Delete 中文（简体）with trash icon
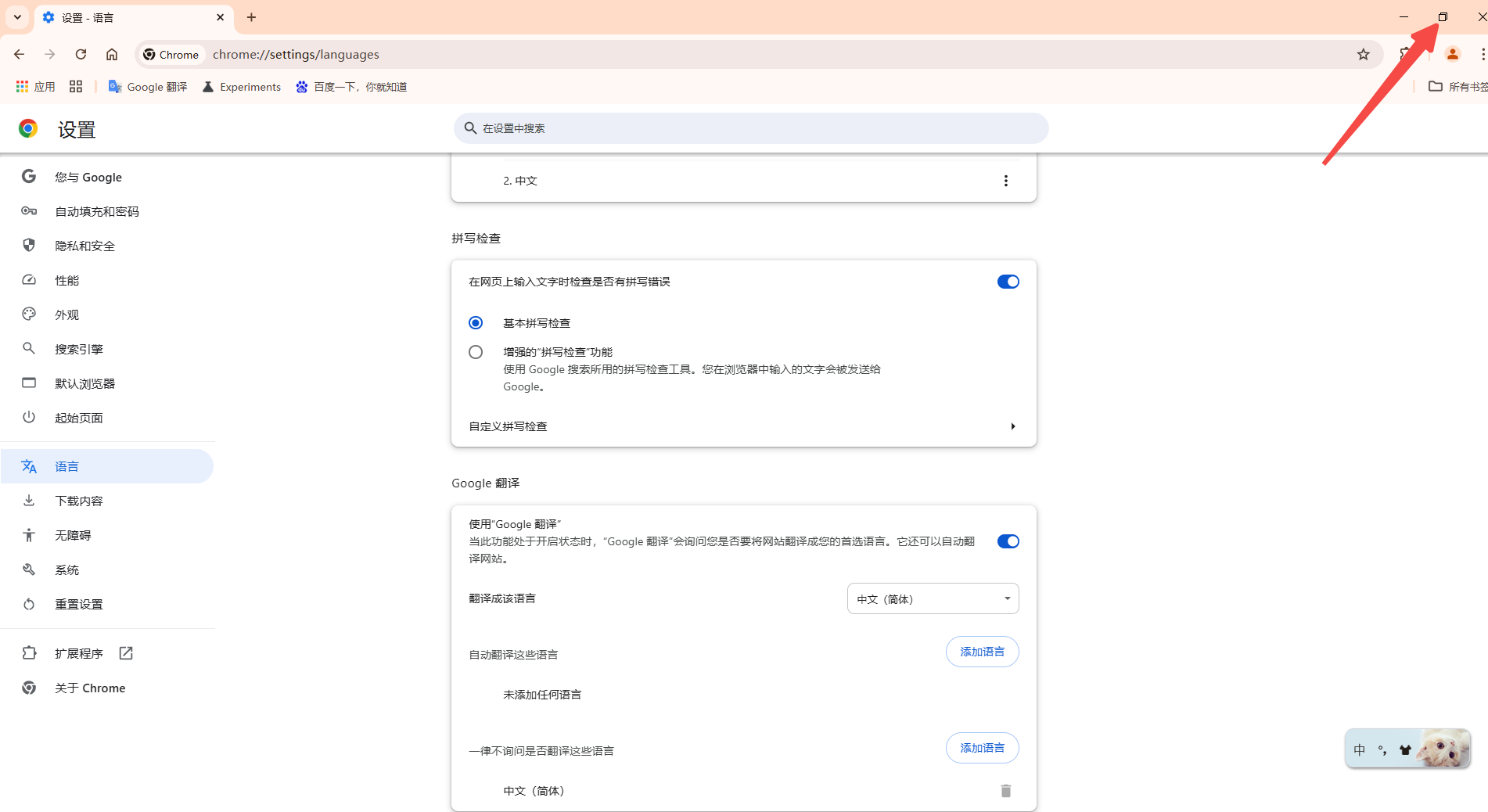The height and width of the screenshot is (812, 1488). pyautogui.click(x=1005, y=791)
